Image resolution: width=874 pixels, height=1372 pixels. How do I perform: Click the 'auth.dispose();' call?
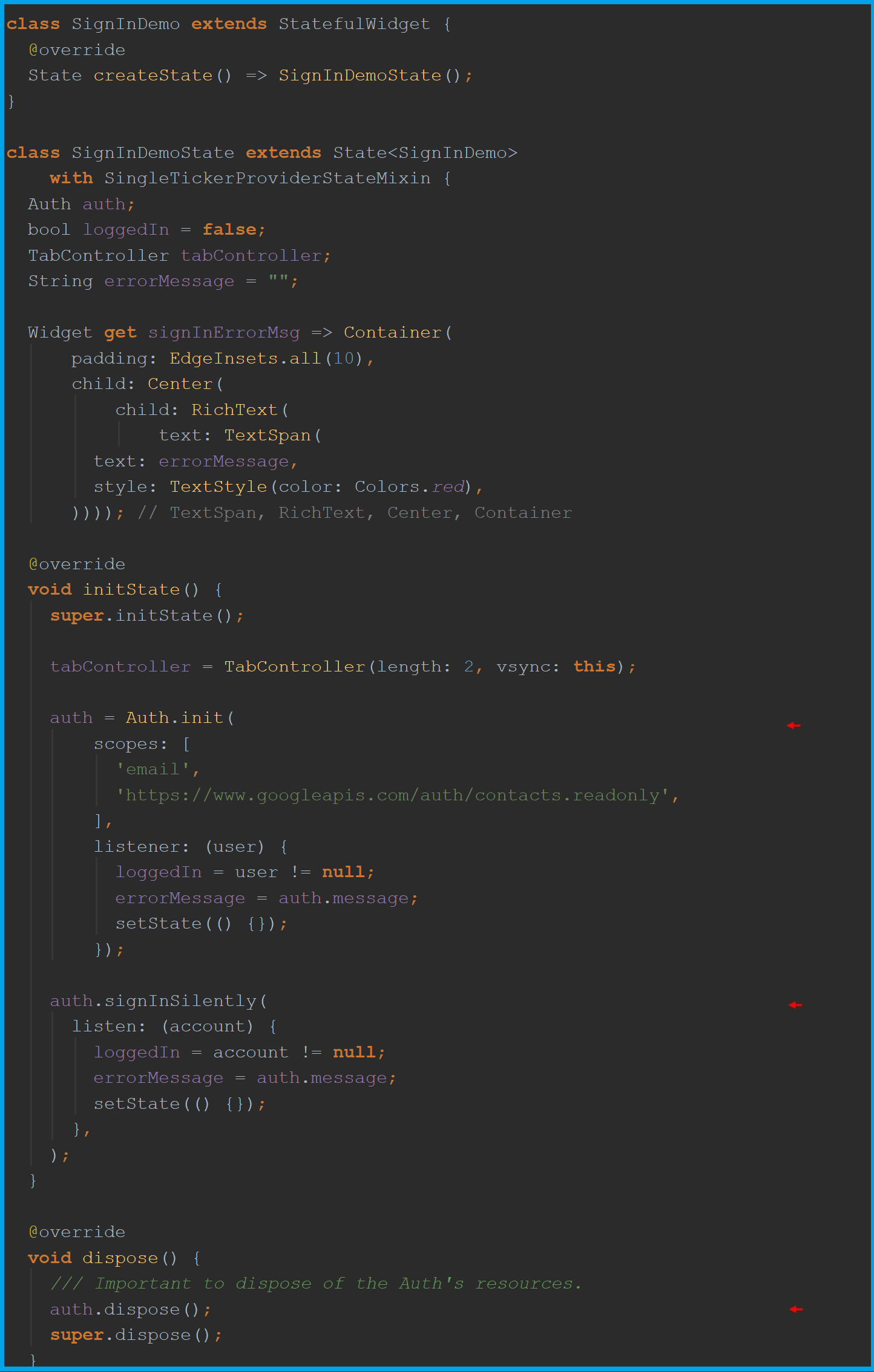pyautogui.click(x=131, y=1310)
